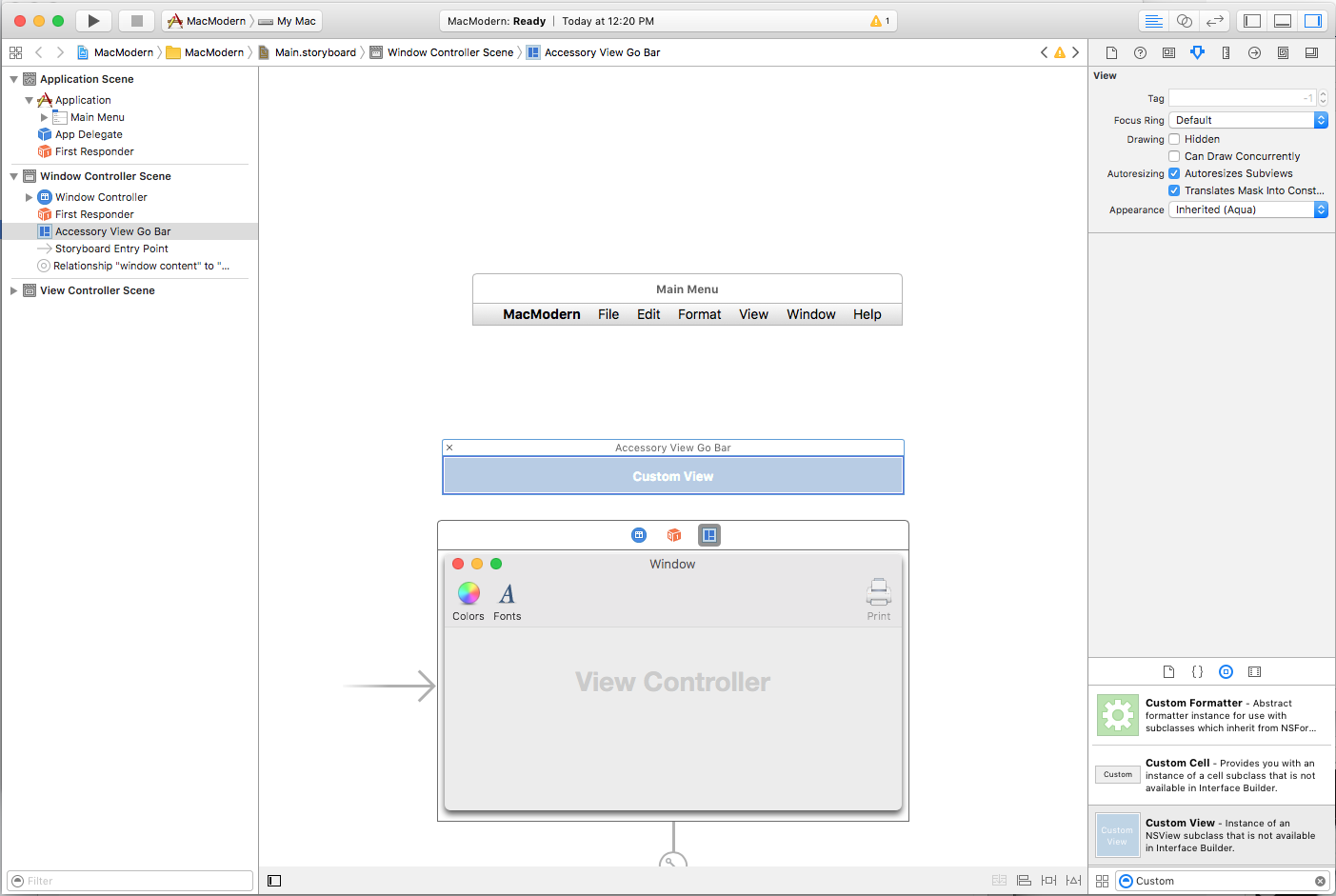Screen dimensions: 1336x896
Task: Select the Code Snippet library
Action: tap(1197, 671)
